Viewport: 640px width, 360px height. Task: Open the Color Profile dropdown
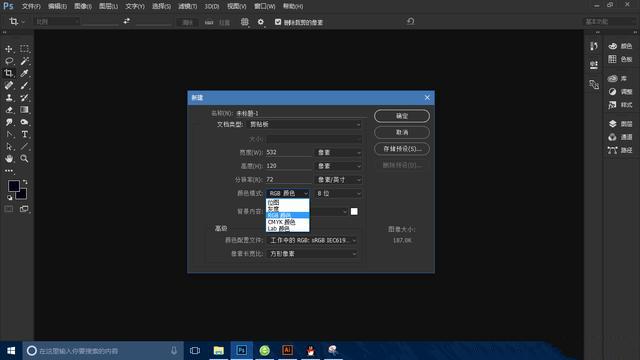click(312, 240)
